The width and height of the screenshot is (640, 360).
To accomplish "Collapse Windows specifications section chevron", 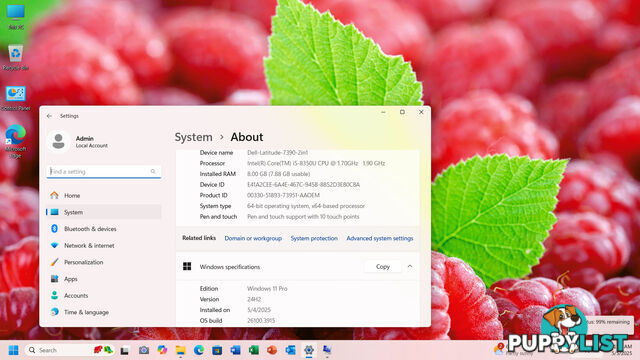I will coord(410,267).
